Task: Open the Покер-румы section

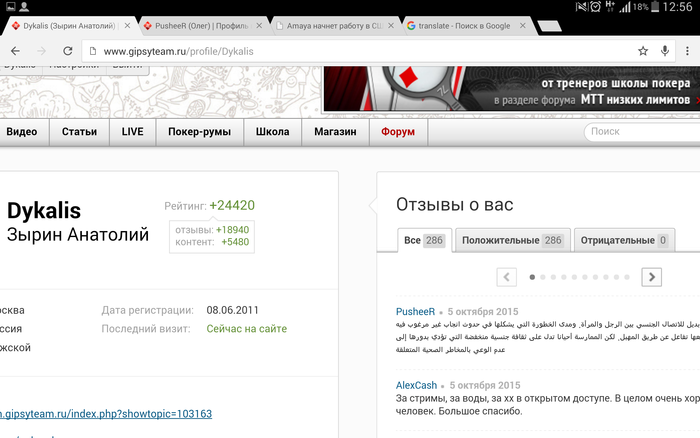Action: pos(200,132)
